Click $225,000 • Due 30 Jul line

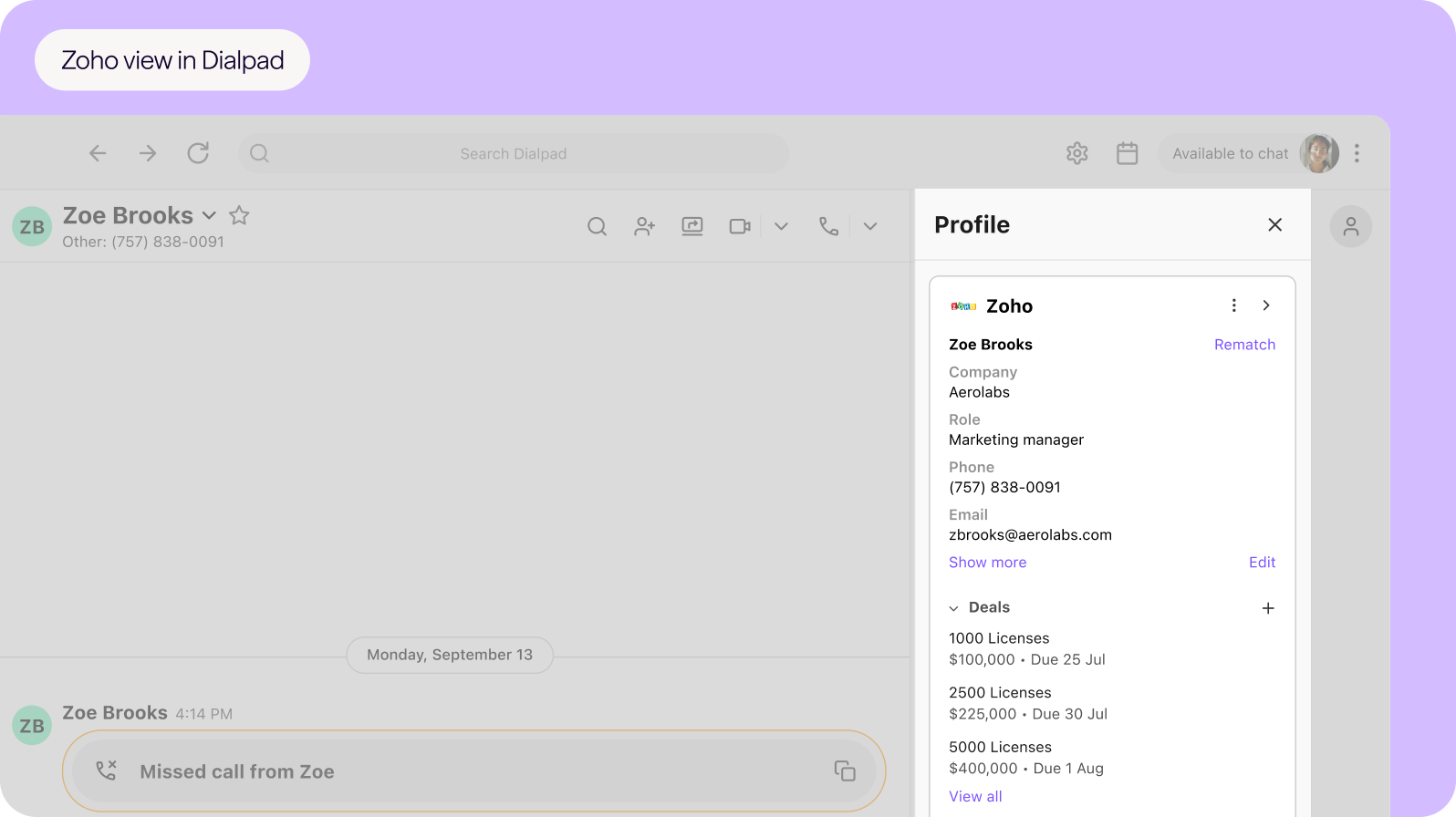pyautogui.click(x=1028, y=715)
